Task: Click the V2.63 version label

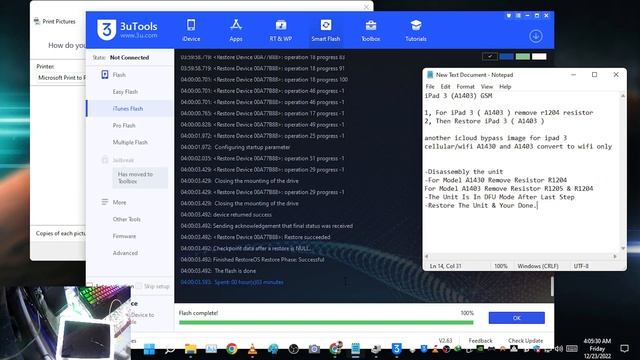Action: pyautogui.click(x=445, y=340)
